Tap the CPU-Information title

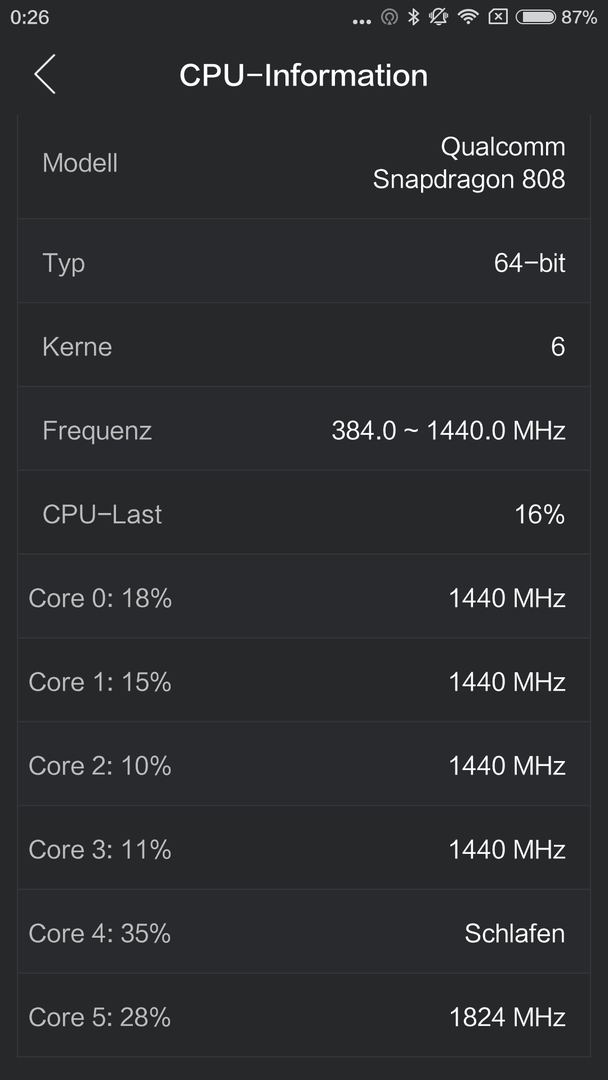[x=304, y=75]
